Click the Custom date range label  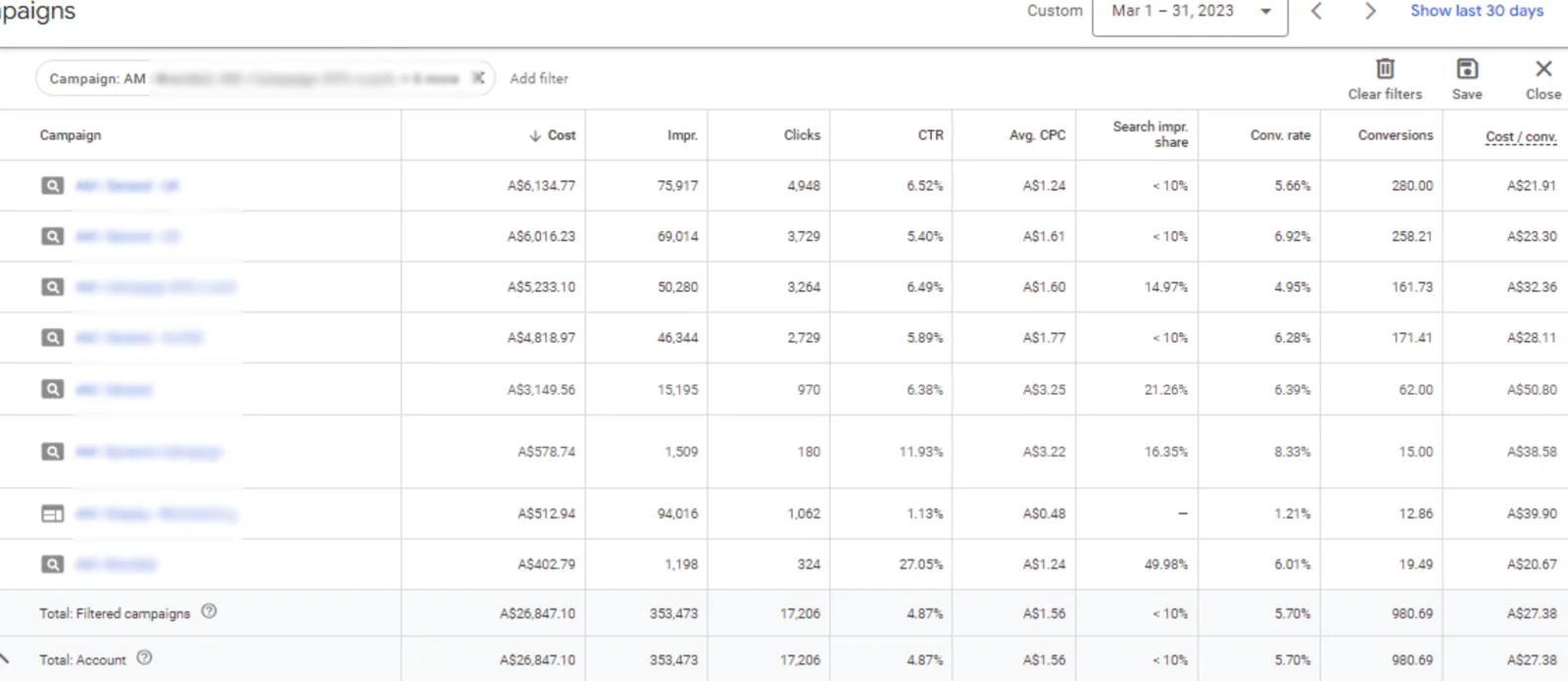[x=1054, y=11]
